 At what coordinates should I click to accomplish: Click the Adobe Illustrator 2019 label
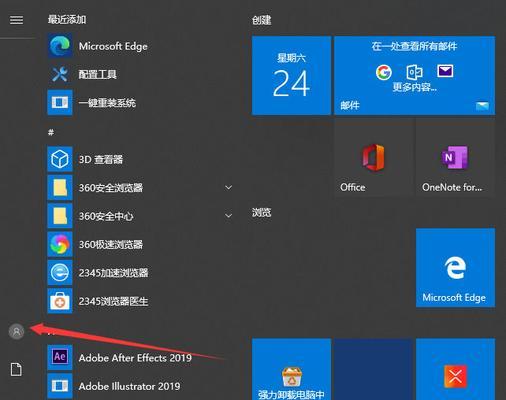[129, 386]
